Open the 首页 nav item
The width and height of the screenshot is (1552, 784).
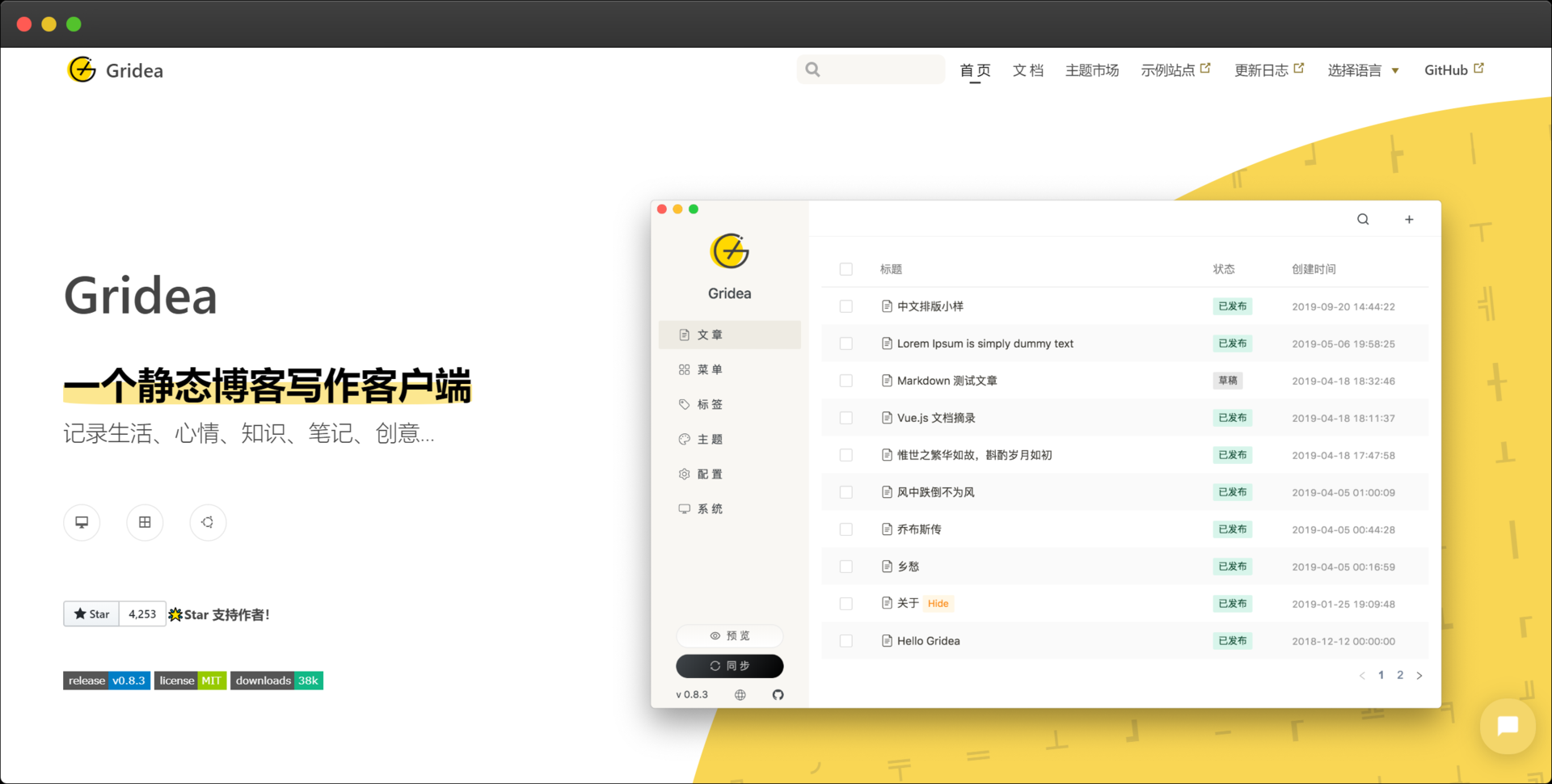(x=975, y=70)
